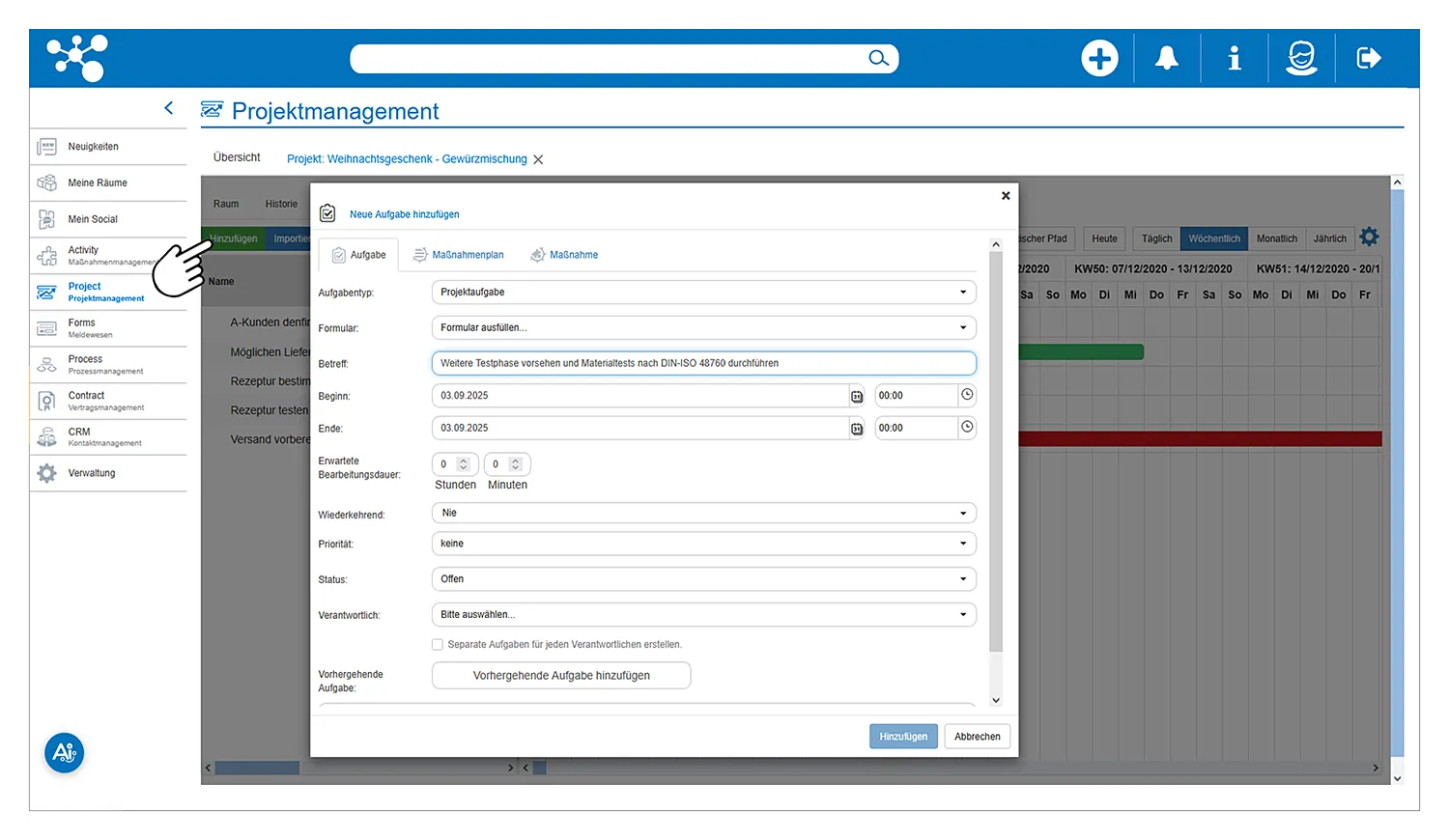The width and height of the screenshot is (1449, 840).
Task: Click the info icon in header
Action: (1234, 59)
